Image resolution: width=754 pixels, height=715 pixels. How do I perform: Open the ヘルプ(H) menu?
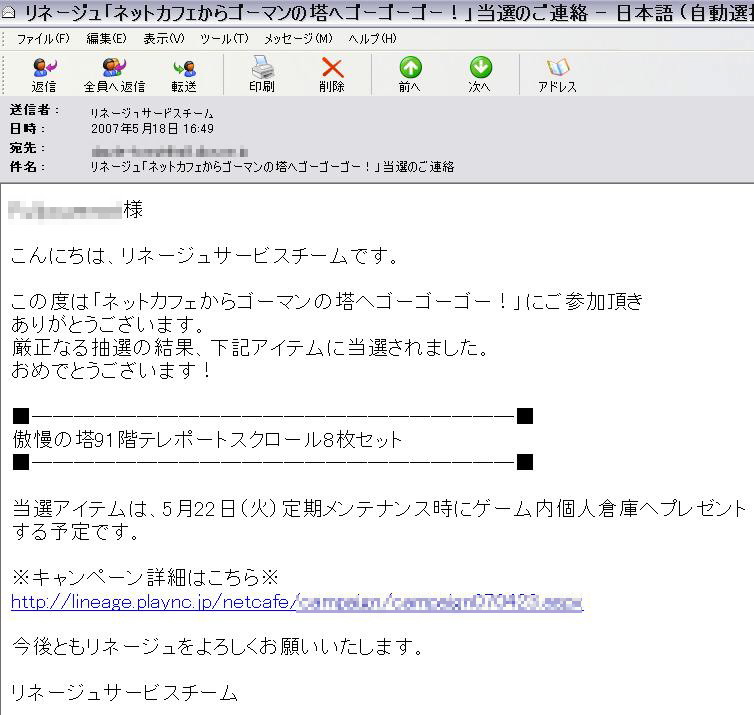pyautogui.click(x=373, y=38)
